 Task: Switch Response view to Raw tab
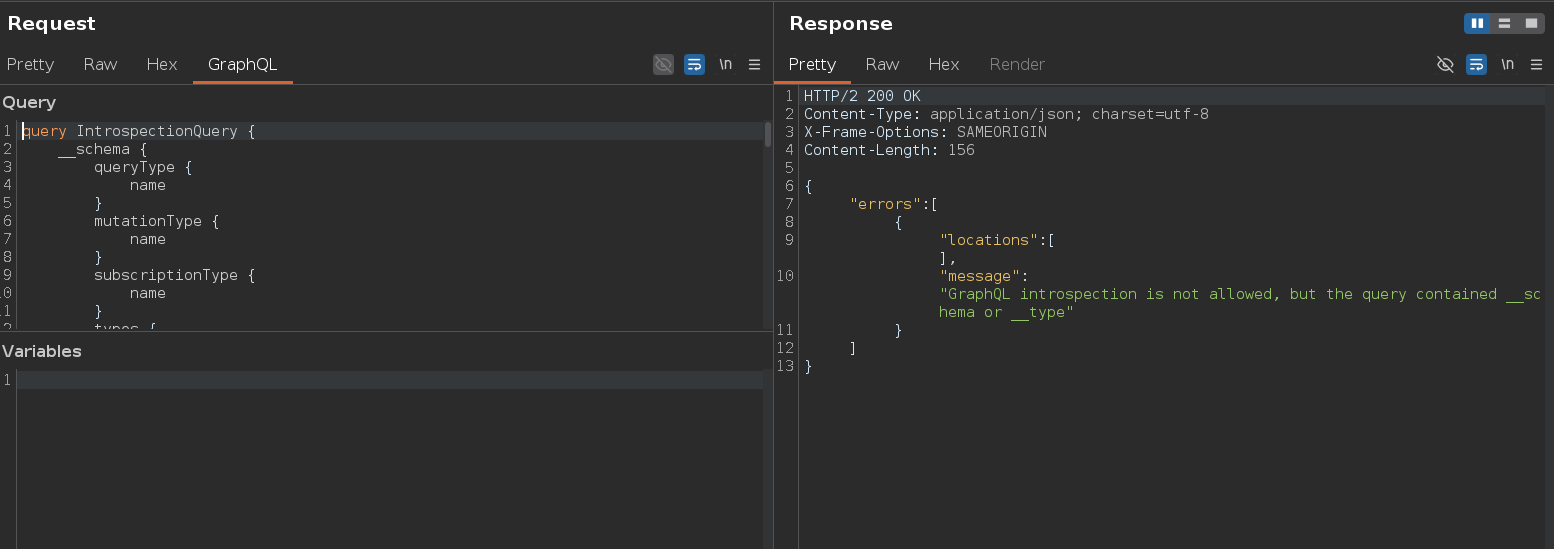[882, 64]
